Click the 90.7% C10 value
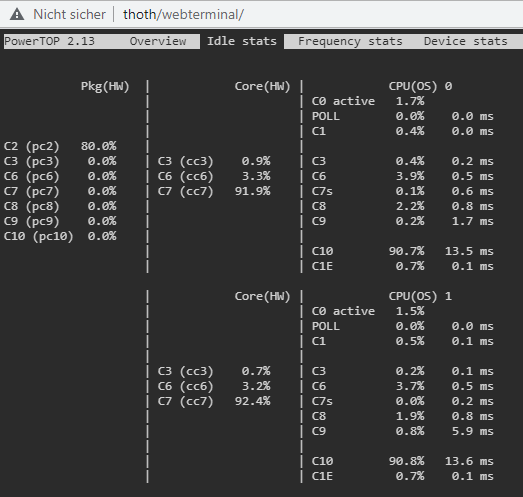The width and height of the screenshot is (523, 497). 407,251
